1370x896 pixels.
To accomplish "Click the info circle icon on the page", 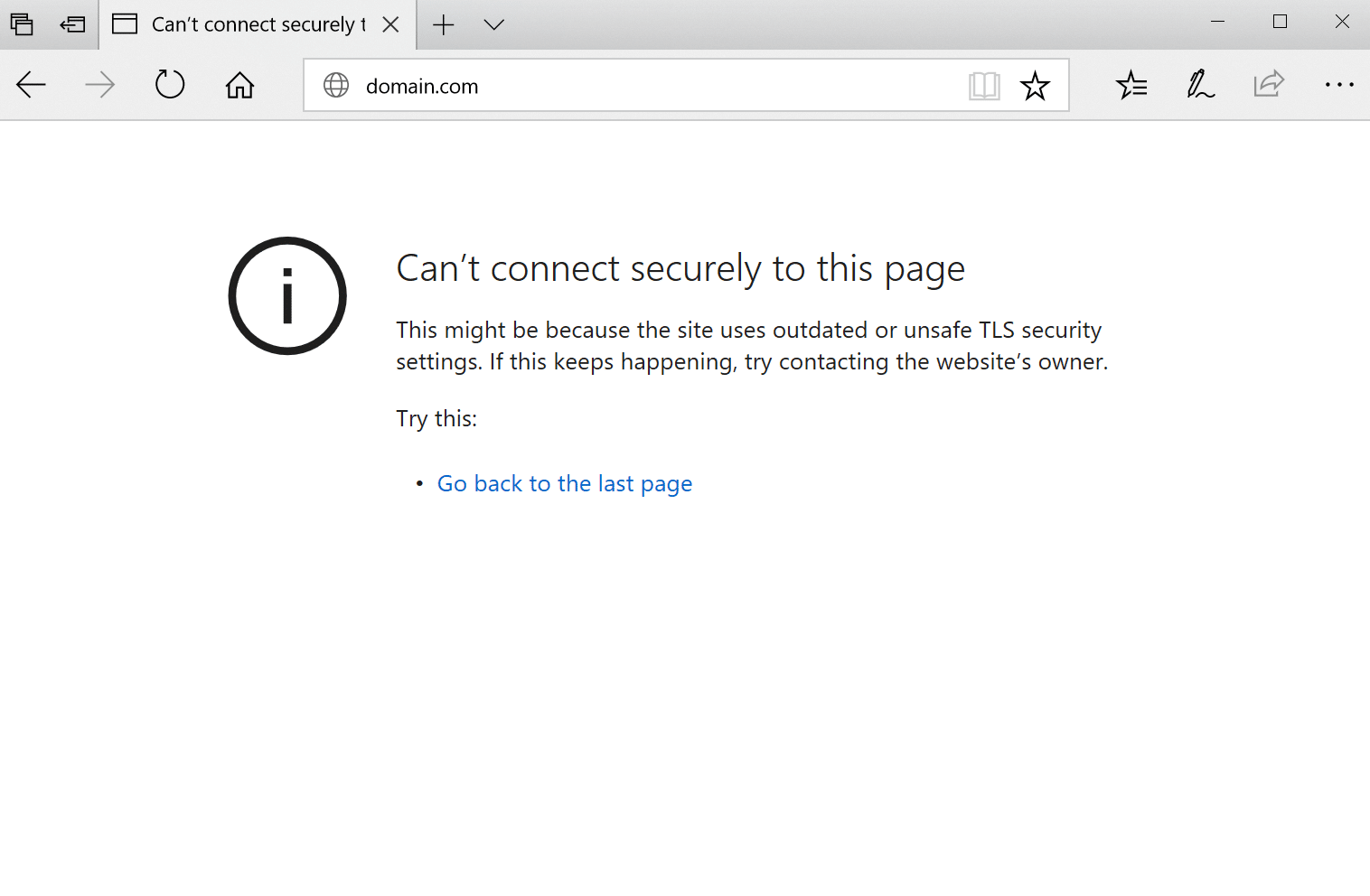I will click(x=286, y=295).
